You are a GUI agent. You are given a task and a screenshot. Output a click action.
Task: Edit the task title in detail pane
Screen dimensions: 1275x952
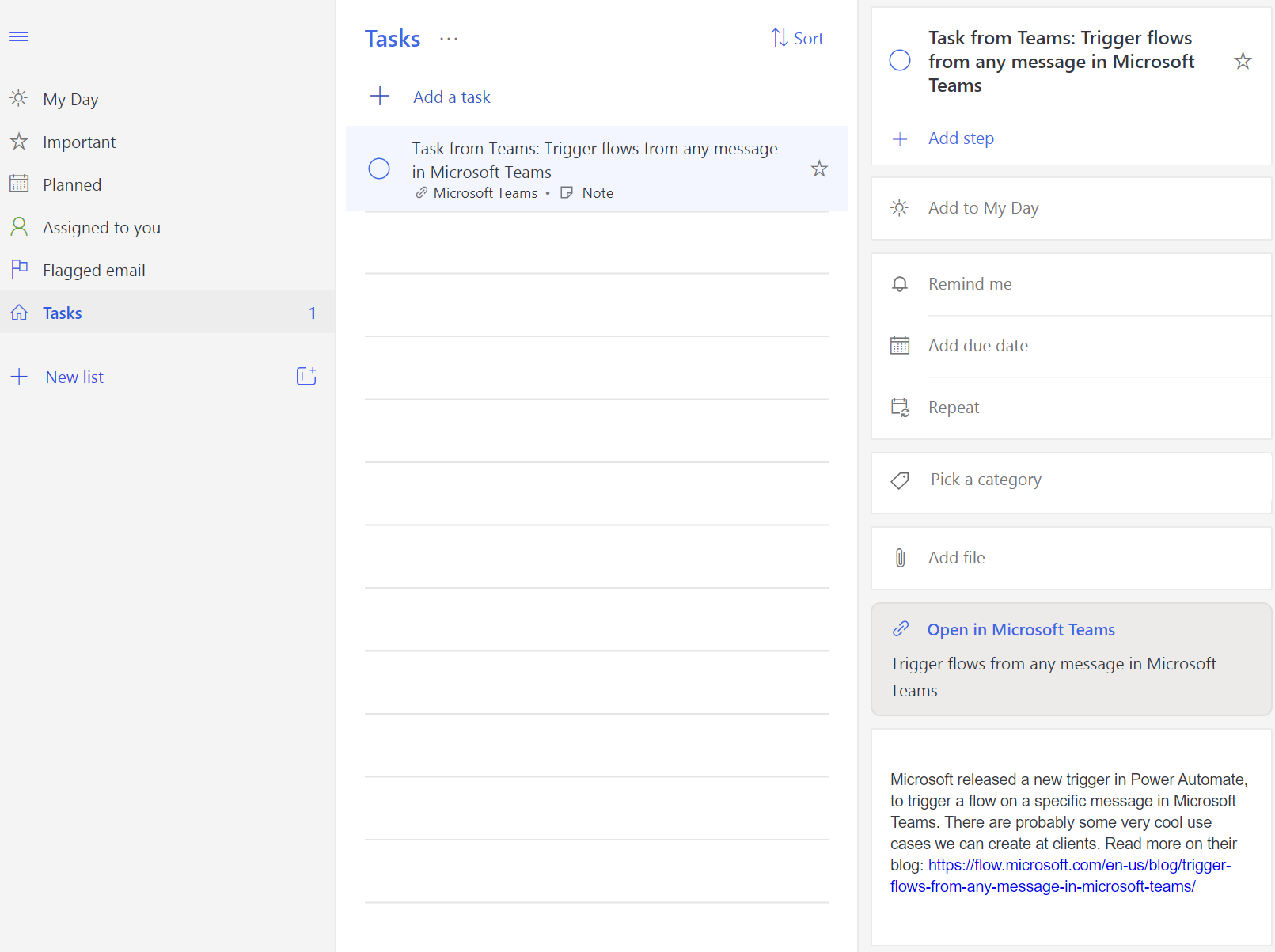pos(1061,62)
